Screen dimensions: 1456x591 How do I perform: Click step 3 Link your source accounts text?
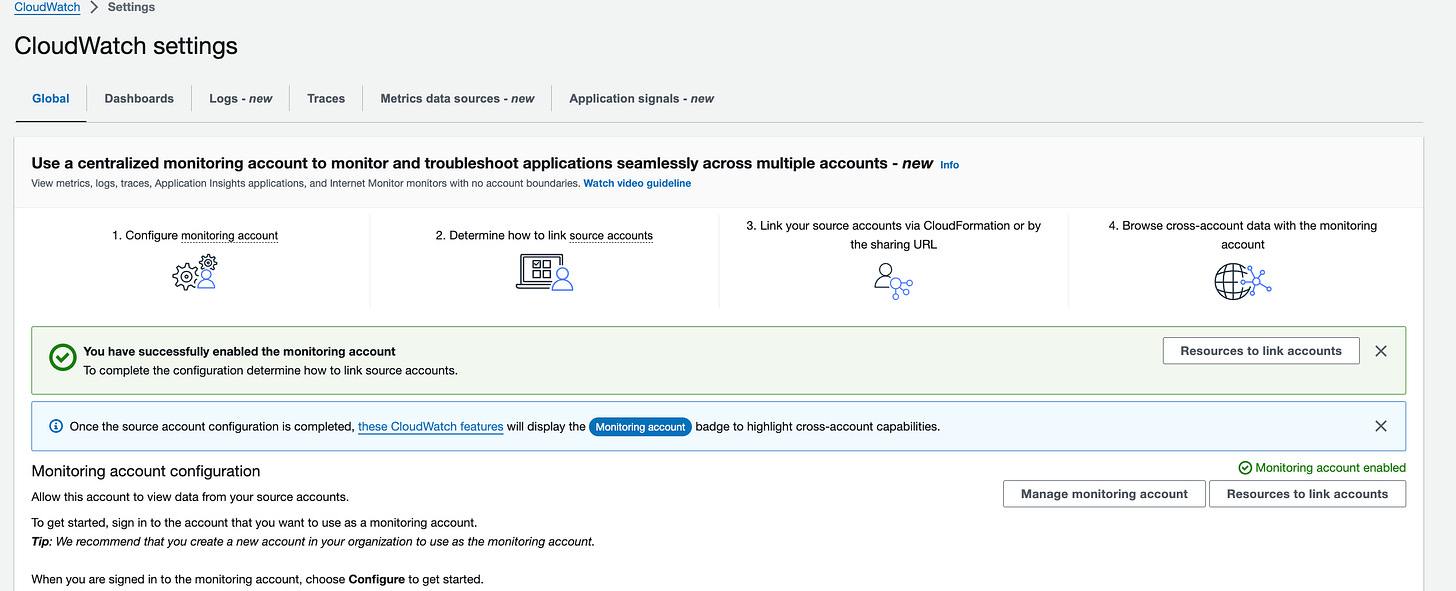[893, 235]
